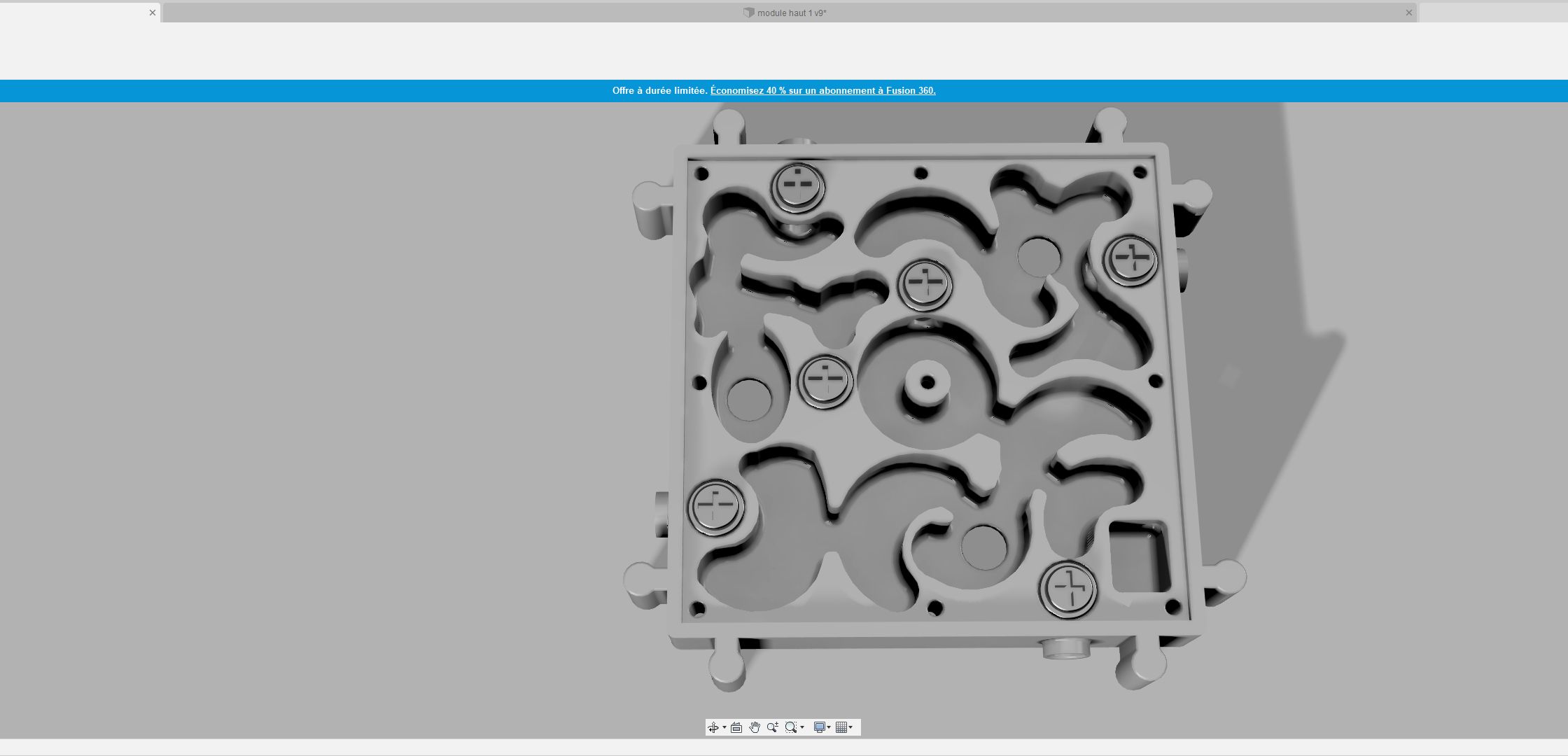Activate the Pan hand tool
1568x756 pixels.
(755, 727)
